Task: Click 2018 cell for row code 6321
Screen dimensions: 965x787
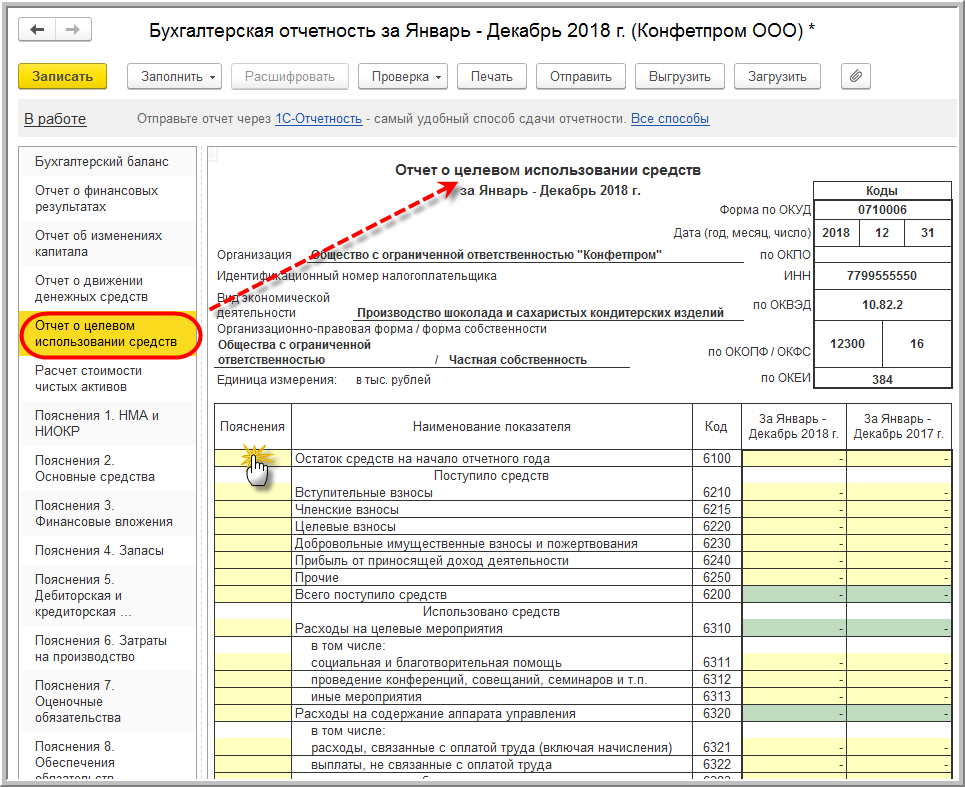Action: point(794,748)
